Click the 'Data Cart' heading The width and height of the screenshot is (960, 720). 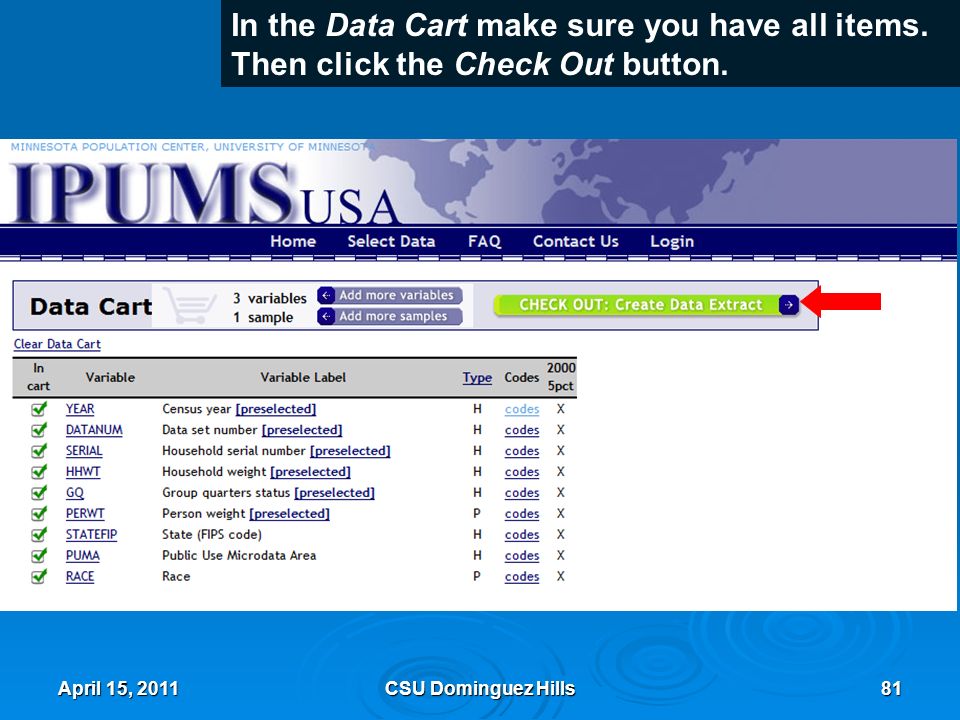tap(91, 306)
